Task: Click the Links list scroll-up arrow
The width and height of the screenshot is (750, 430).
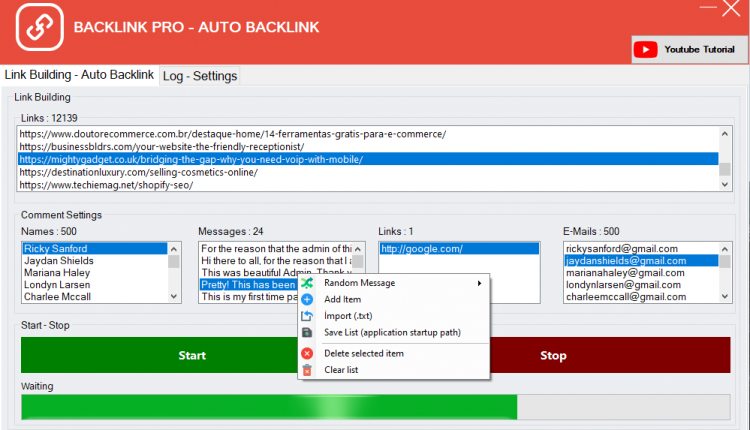Action: [725, 133]
